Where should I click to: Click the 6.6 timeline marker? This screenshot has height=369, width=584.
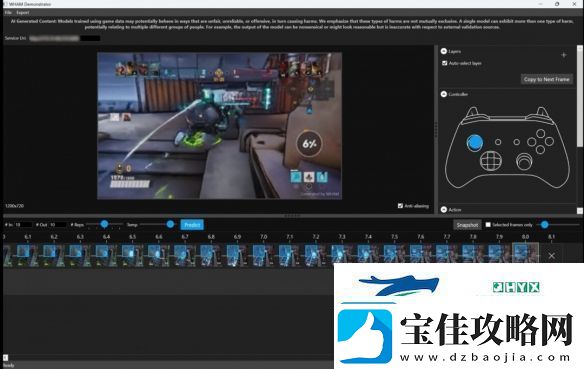[159, 236]
